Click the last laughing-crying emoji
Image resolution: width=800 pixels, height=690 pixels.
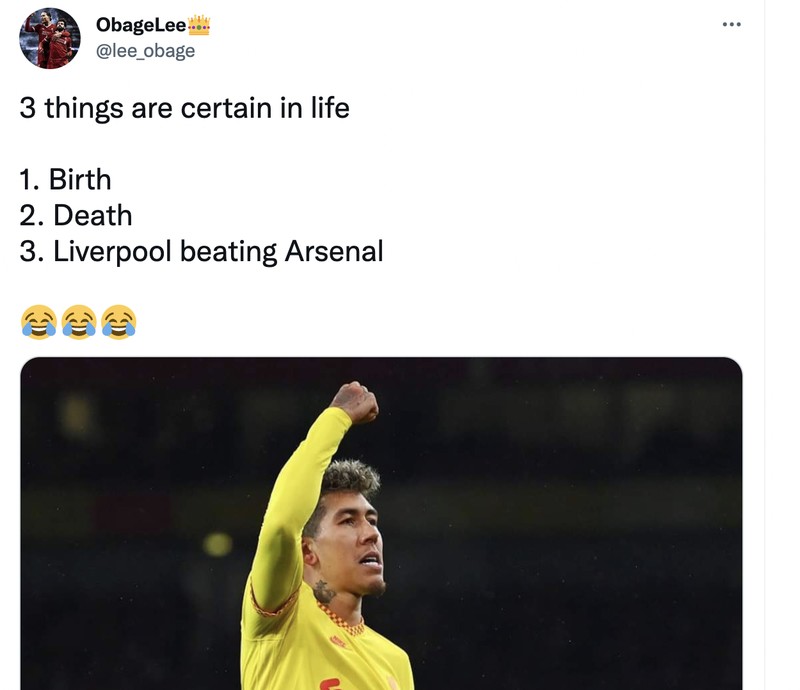[x=119, y=321]
